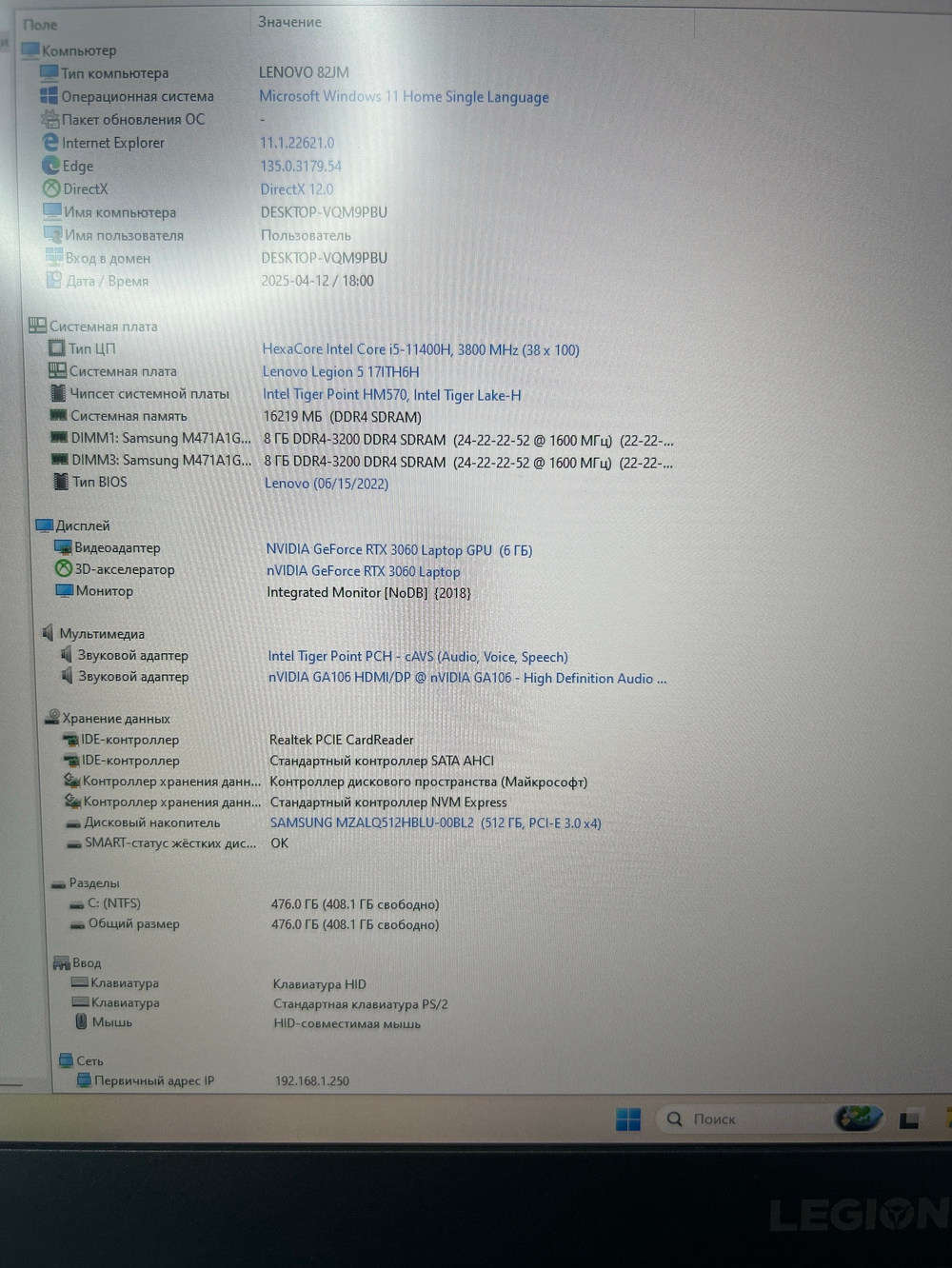Select the Стандартный контроллер SATA AHCI value

point(382,761)
